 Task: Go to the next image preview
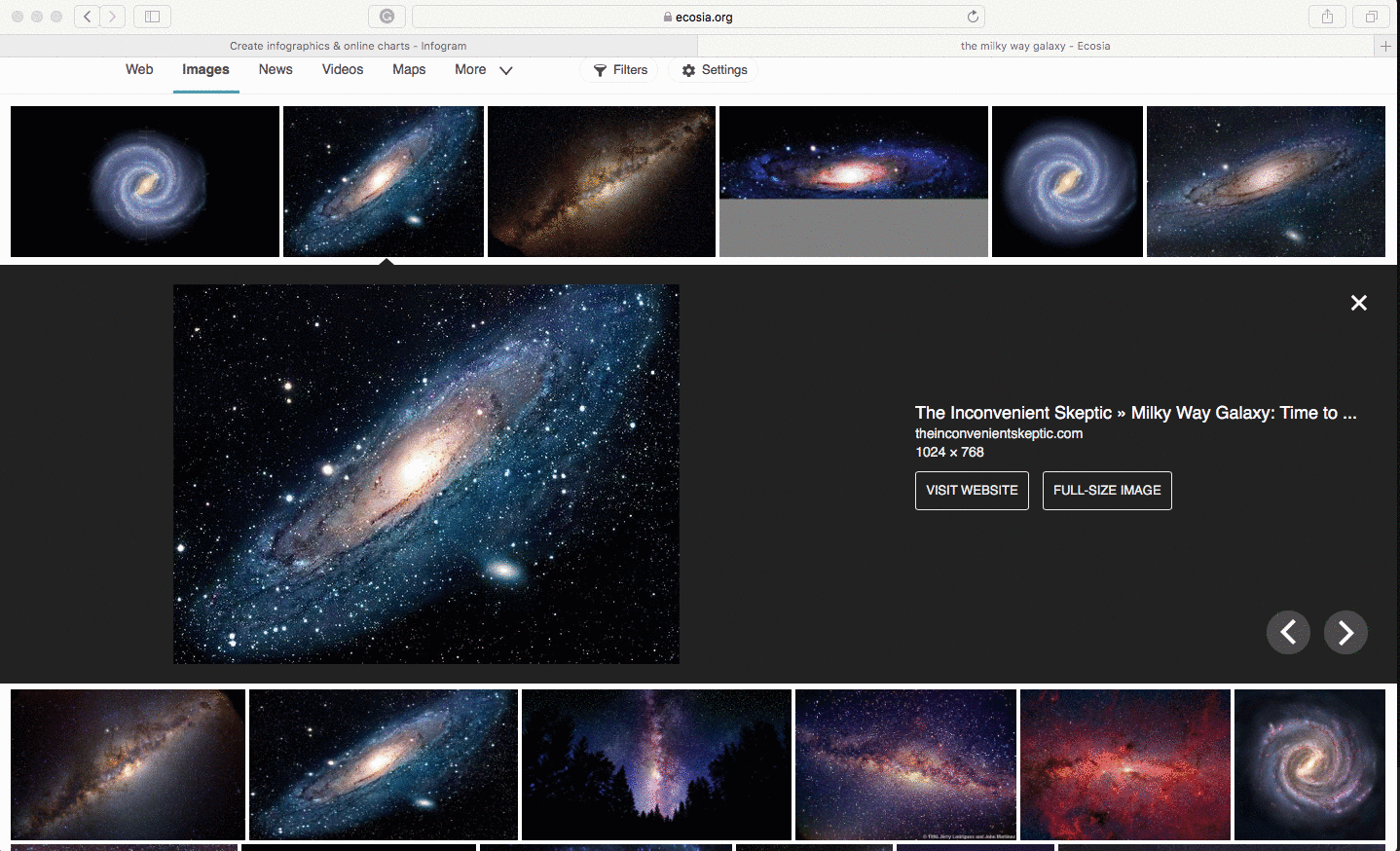point(1345,633)
